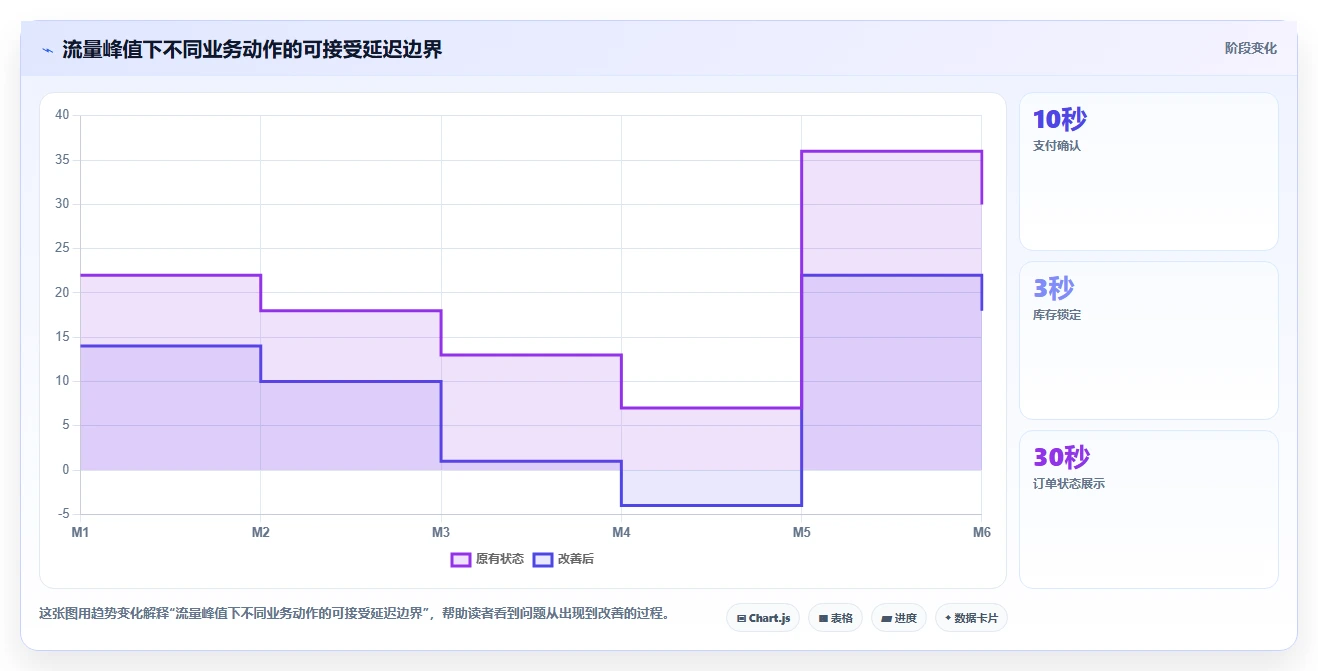Click the y-axis value -5
Screen dimensions: 1318x671
[x=63, y=514]
